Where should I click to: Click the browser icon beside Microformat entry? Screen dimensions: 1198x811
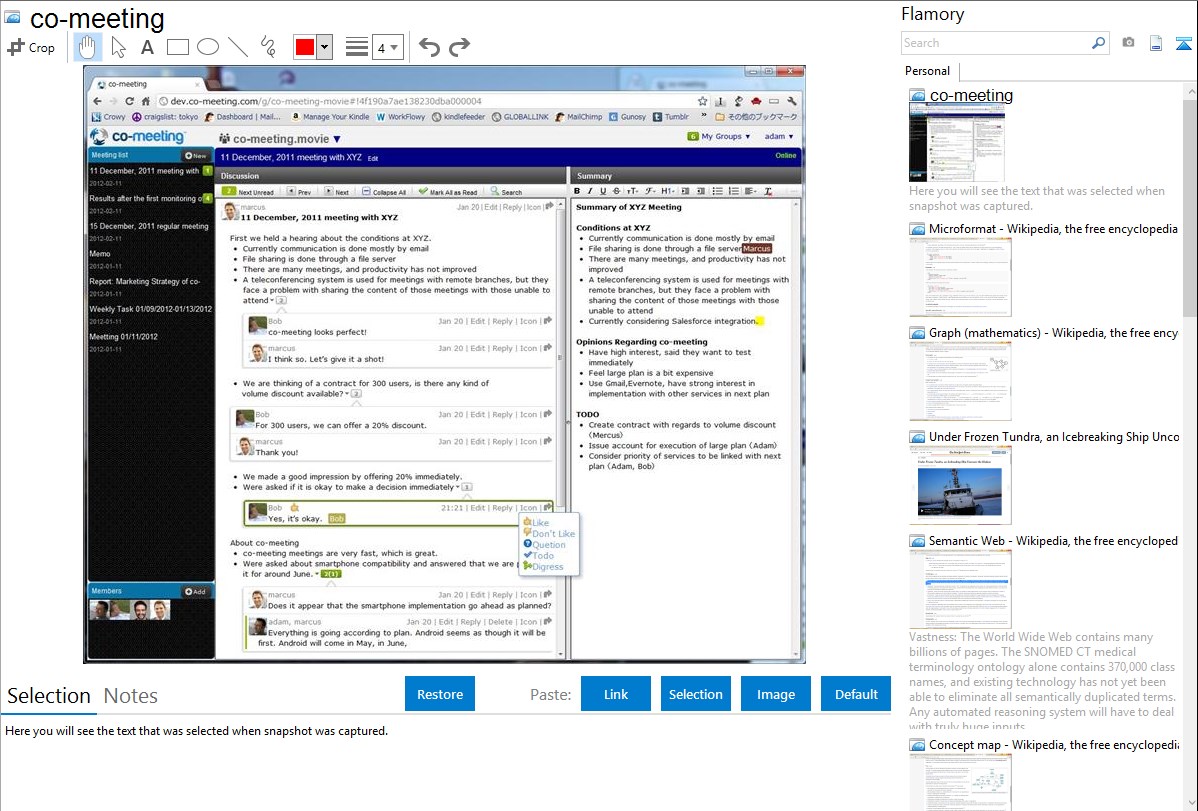point(917,229)
